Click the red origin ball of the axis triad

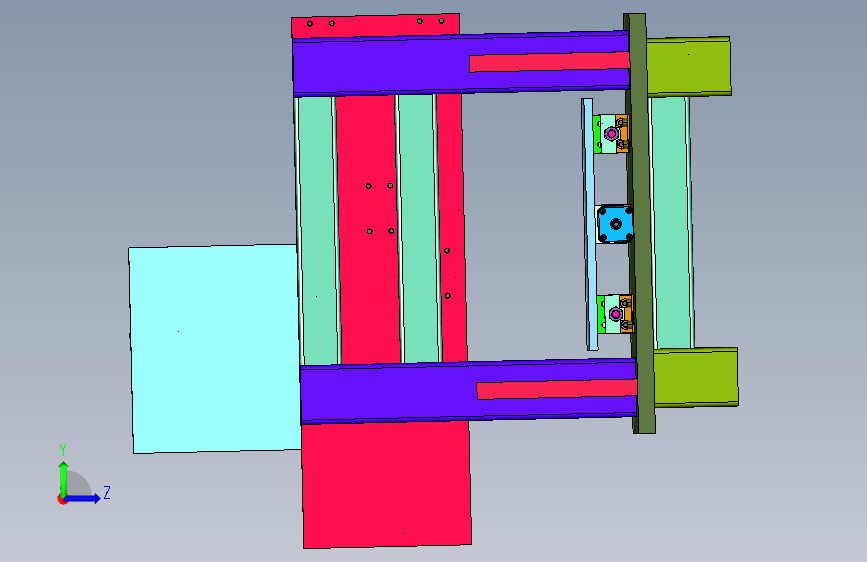(62, 499)
